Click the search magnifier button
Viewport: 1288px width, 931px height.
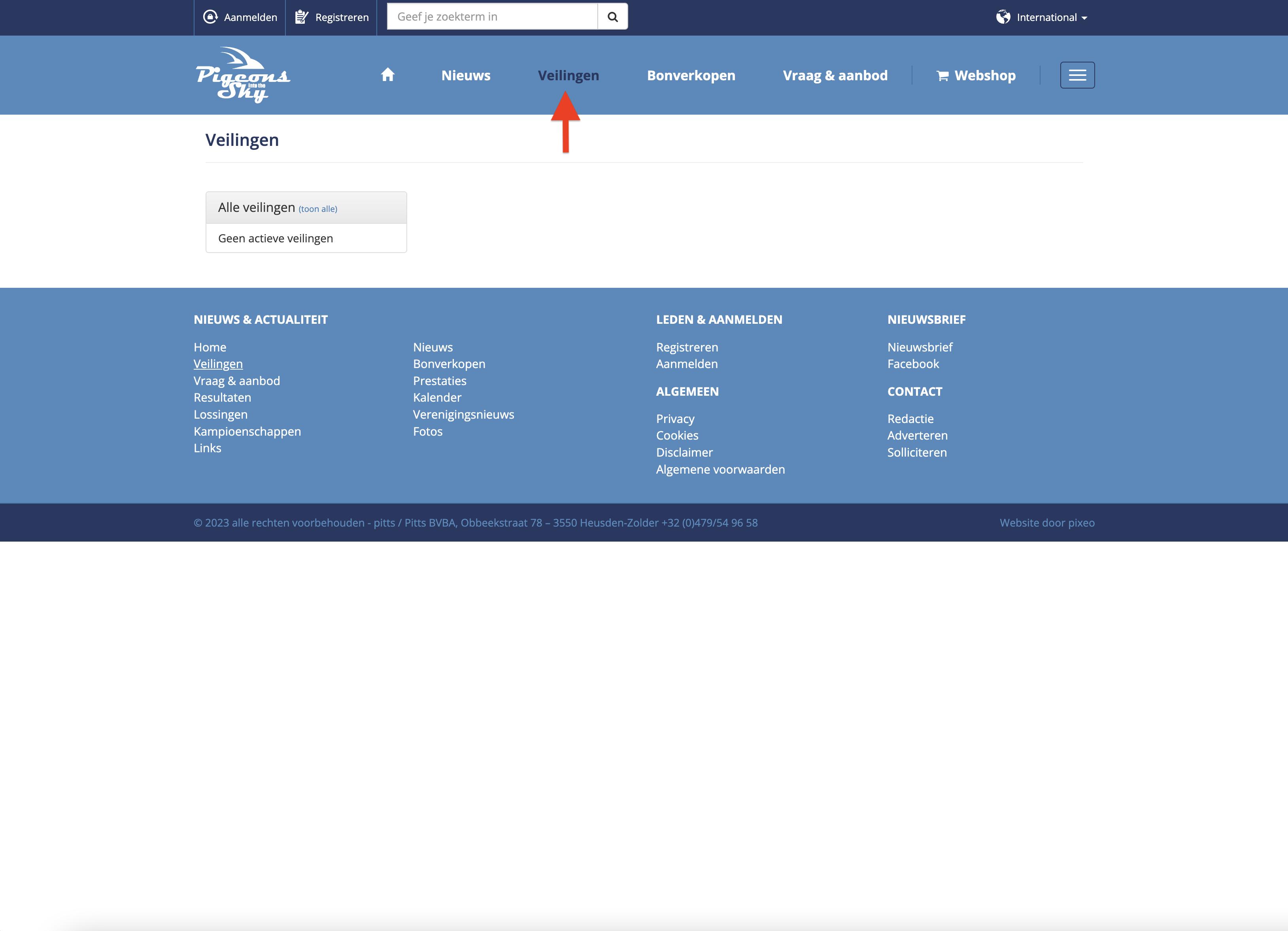[612, 17]
